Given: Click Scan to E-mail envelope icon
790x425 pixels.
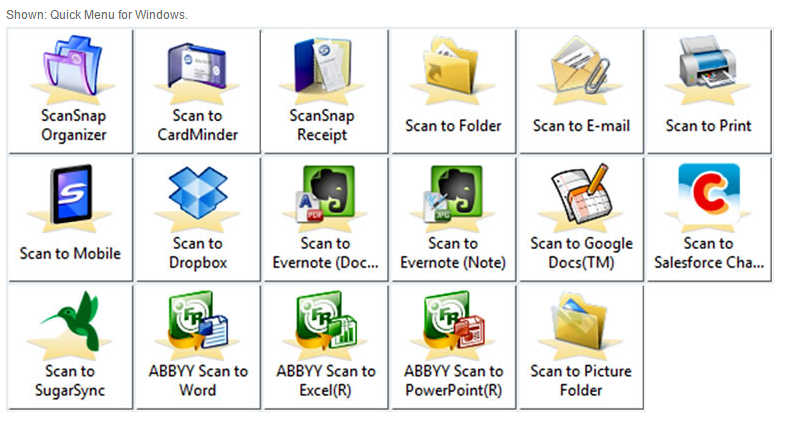Looking at the screenshot, I should pyautogui.click(x=581, y=68).
